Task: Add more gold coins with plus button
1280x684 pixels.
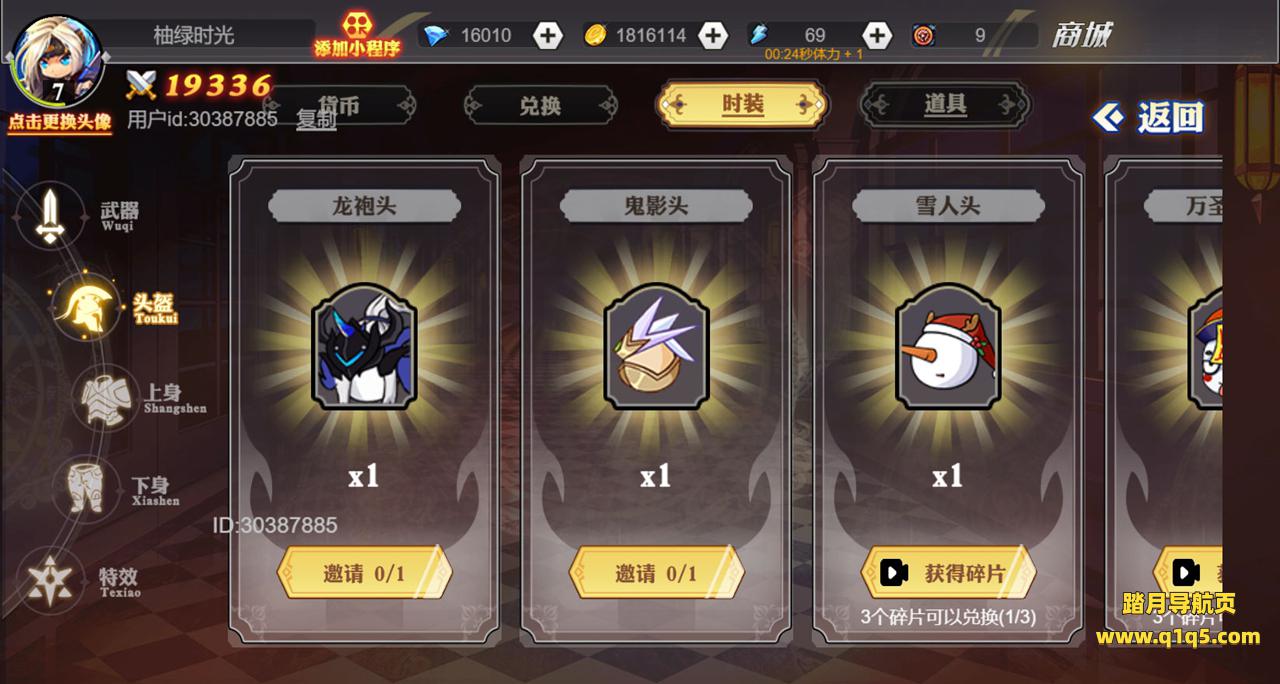Action: point(712,36)
